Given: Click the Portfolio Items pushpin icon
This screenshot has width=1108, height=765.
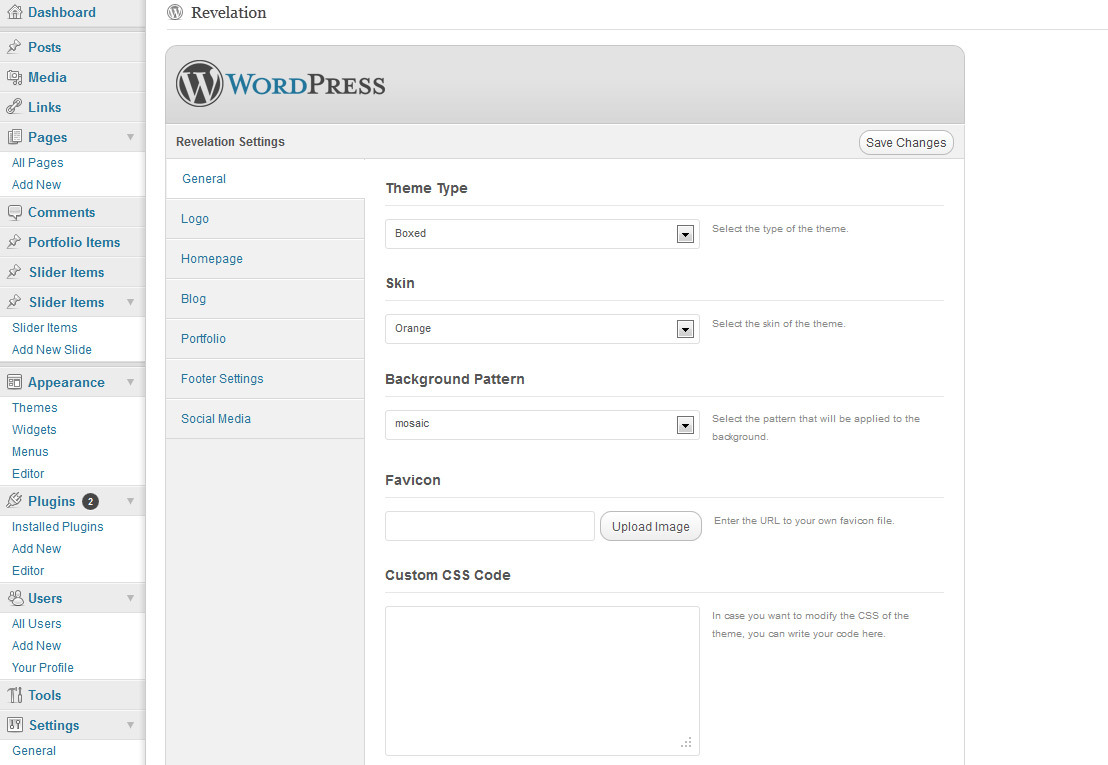Looking at the screenshot, I should pos(14,242).
